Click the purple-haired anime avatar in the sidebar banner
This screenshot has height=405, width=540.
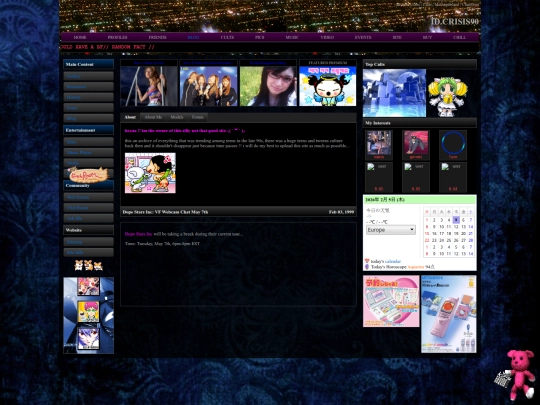(89, 338)
